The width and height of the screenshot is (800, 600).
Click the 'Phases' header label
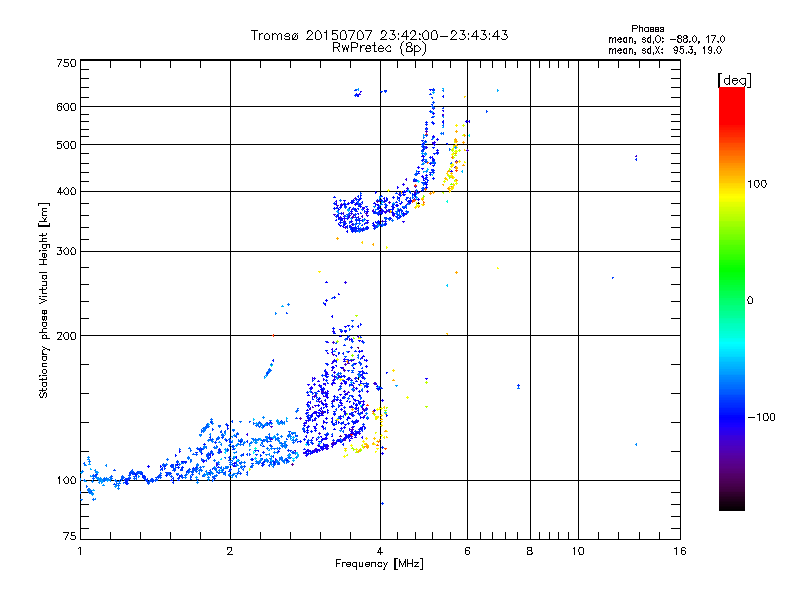tap(647, 29)
